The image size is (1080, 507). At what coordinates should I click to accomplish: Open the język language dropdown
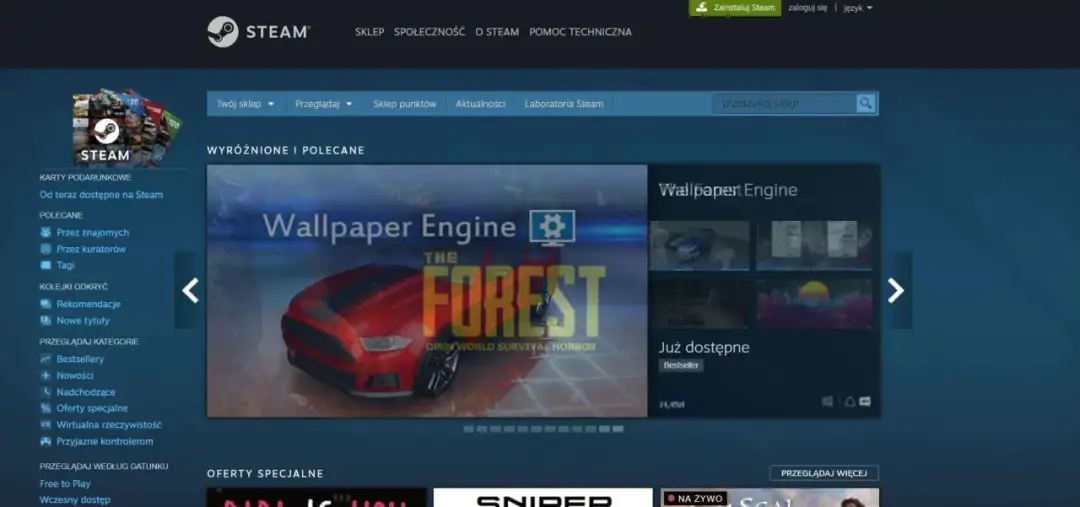(x=857, y=8)
